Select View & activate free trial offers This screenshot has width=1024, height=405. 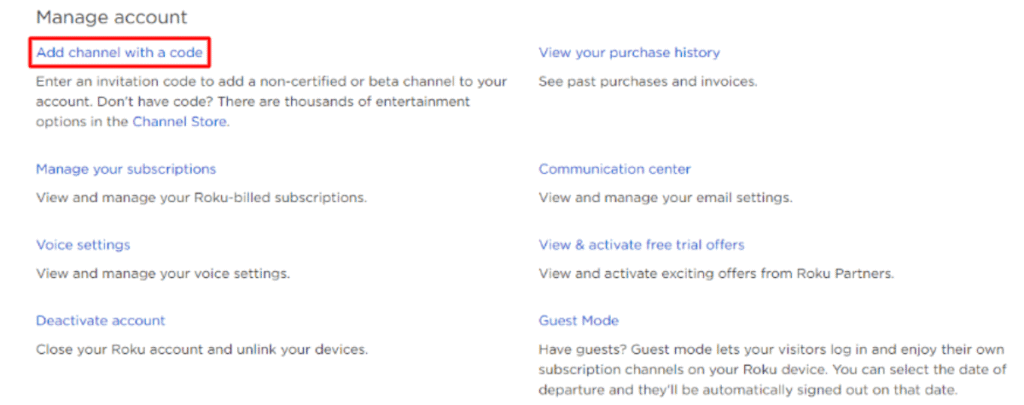pos(641,245)
